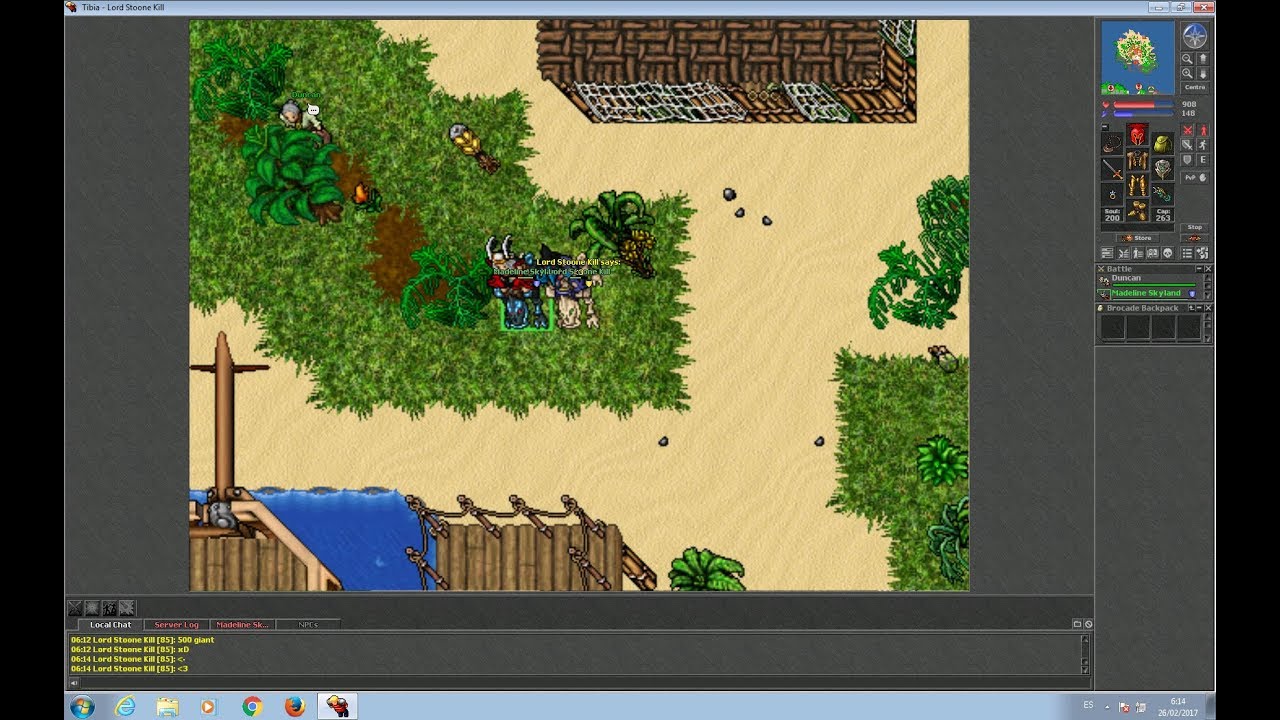Click second icon above chat tabs
The image size is (1280, 720).
pyautogui.click(x=92, y=608)
